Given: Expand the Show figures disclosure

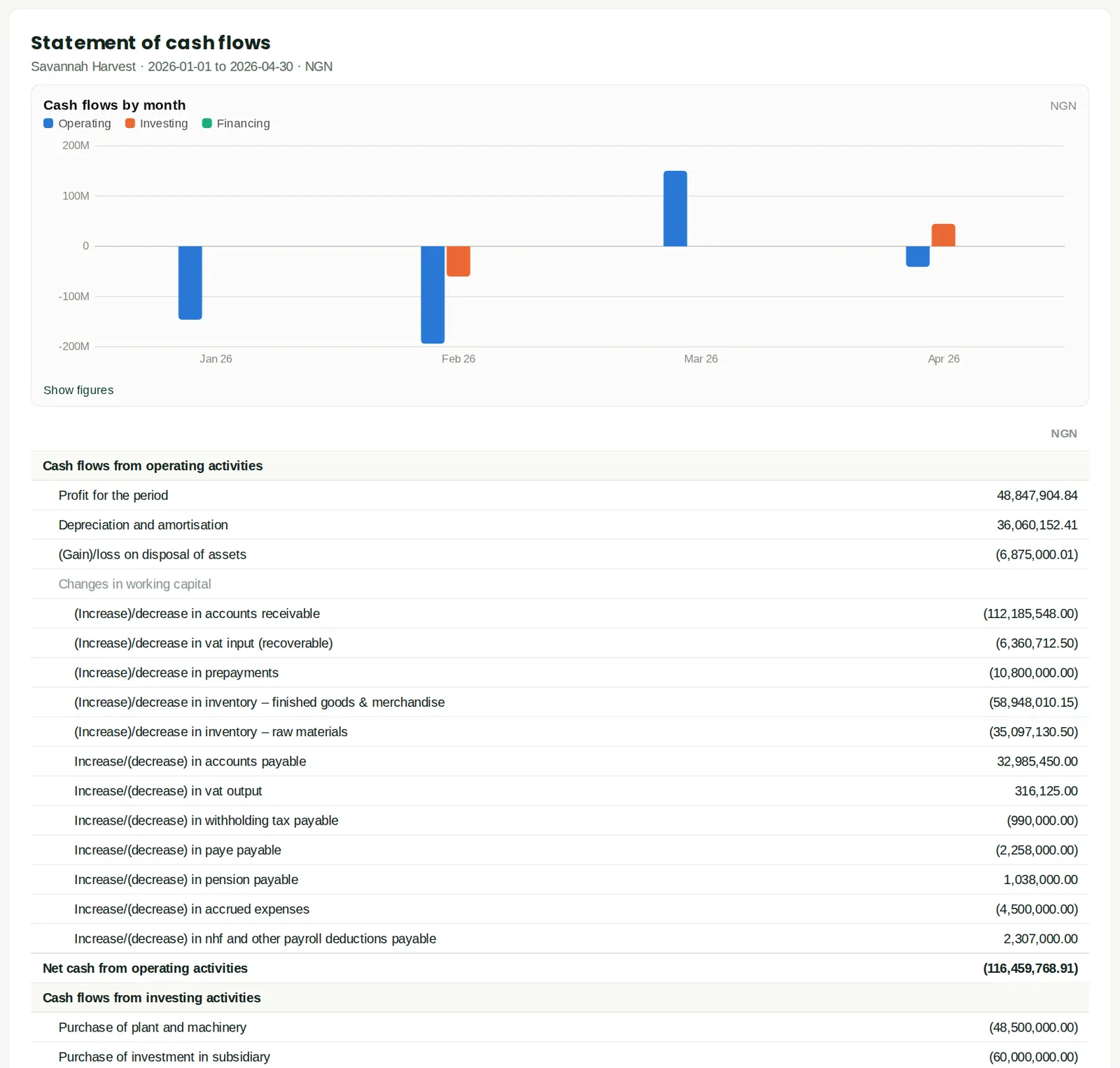Looking at the screenshot, I should (78, 390).
